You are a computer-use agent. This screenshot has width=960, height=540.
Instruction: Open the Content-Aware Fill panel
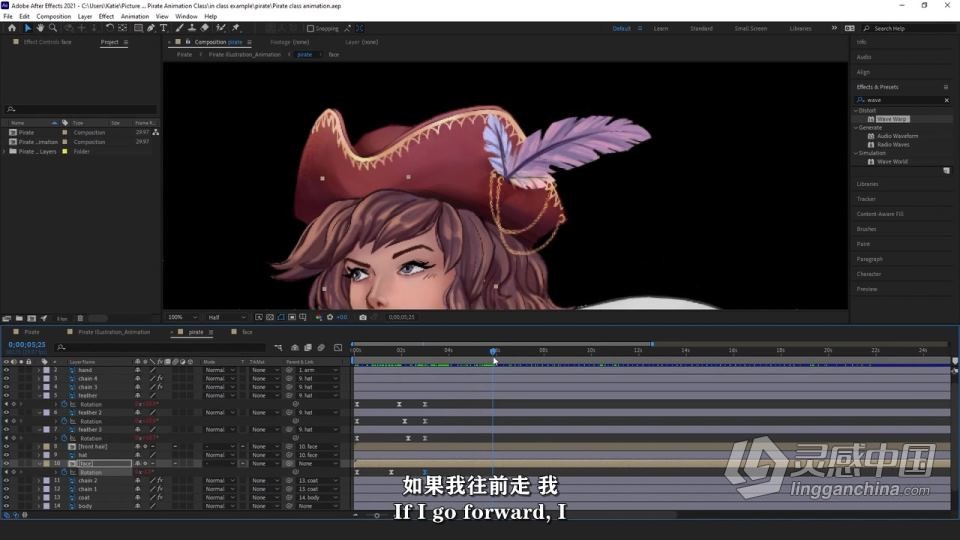point(880,214)
